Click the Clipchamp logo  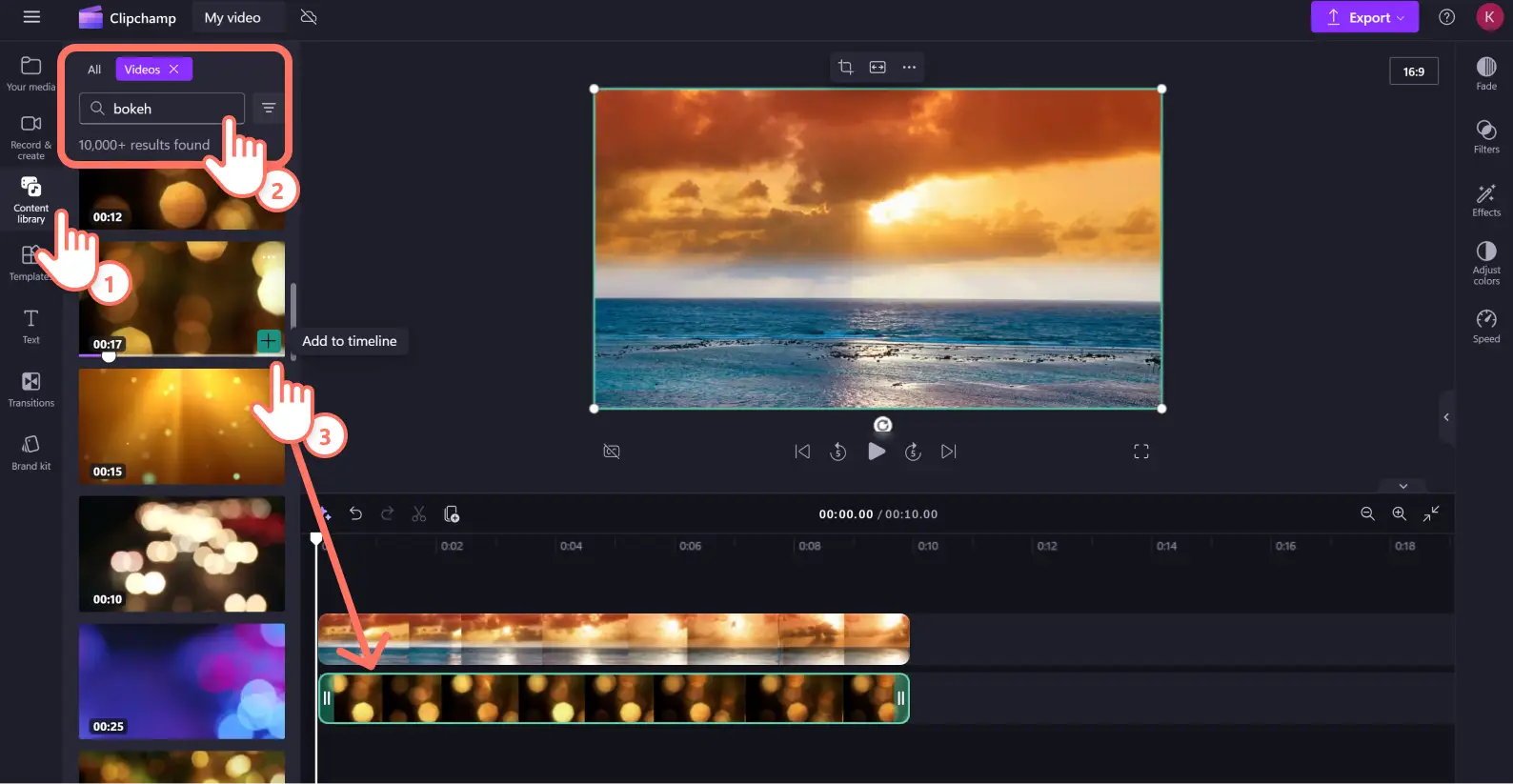click(128, 17)
